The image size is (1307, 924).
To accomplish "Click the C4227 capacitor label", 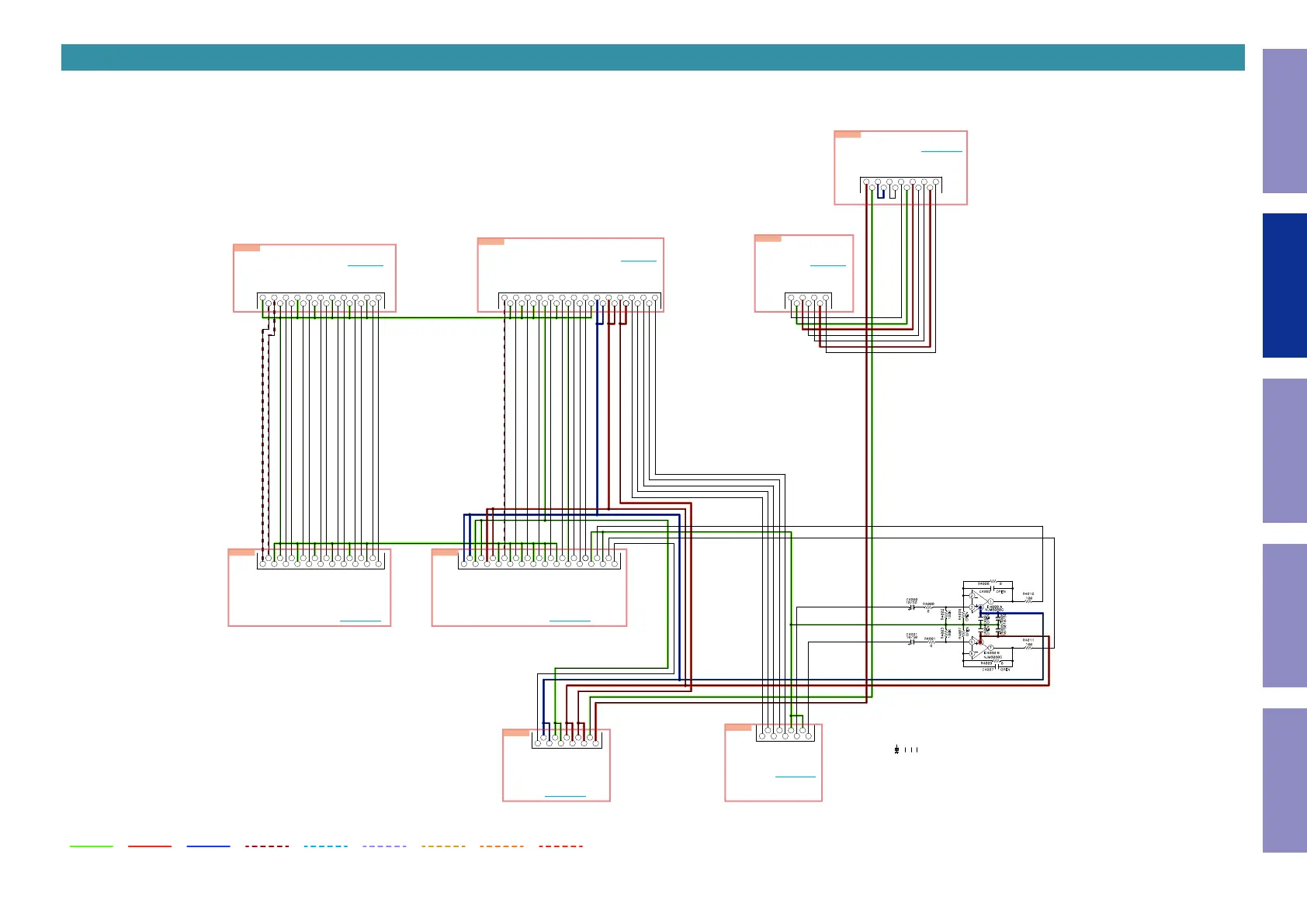I will pos(988,669).
